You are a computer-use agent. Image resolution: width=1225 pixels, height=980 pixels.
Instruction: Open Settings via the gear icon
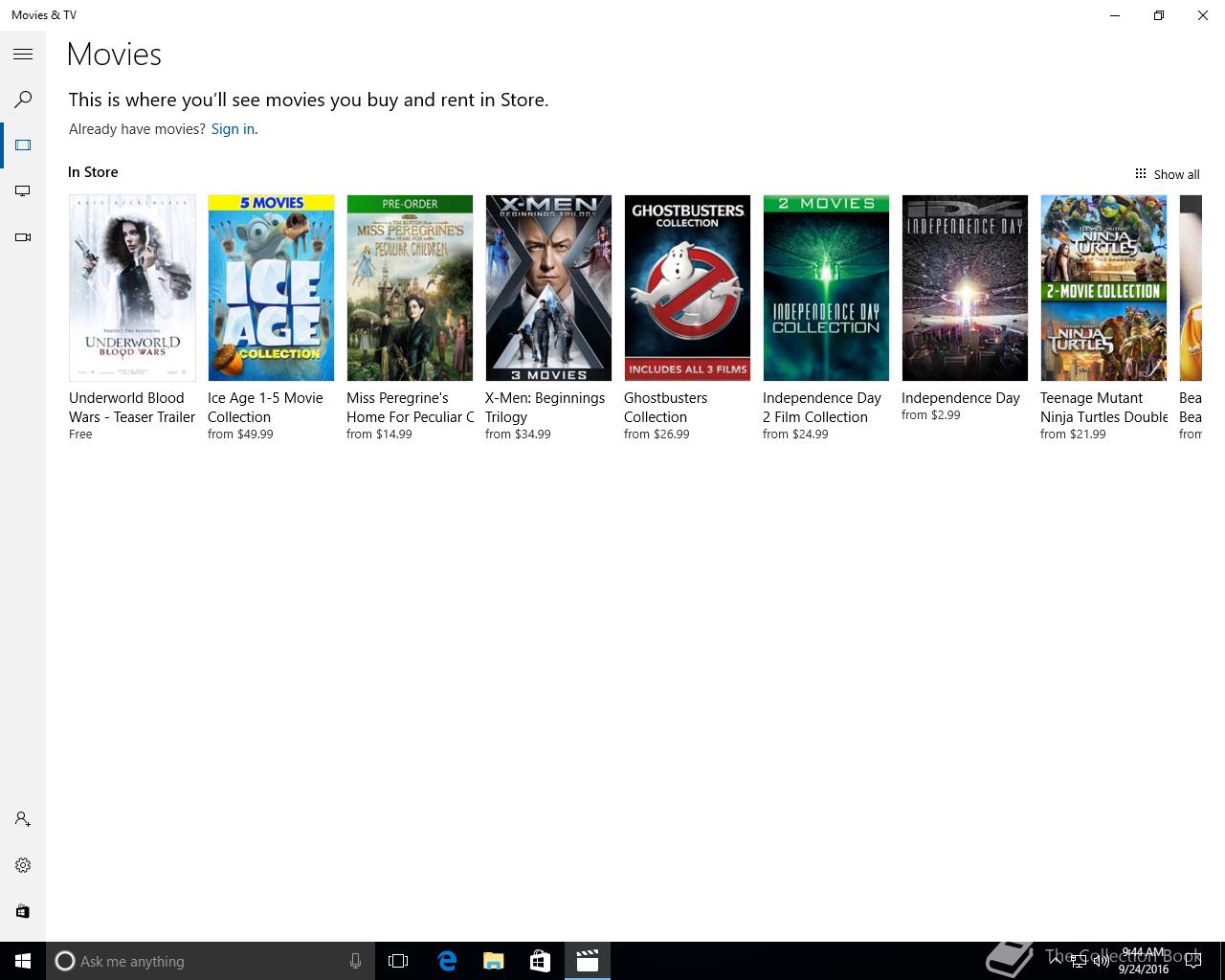(x=23, y=865)
